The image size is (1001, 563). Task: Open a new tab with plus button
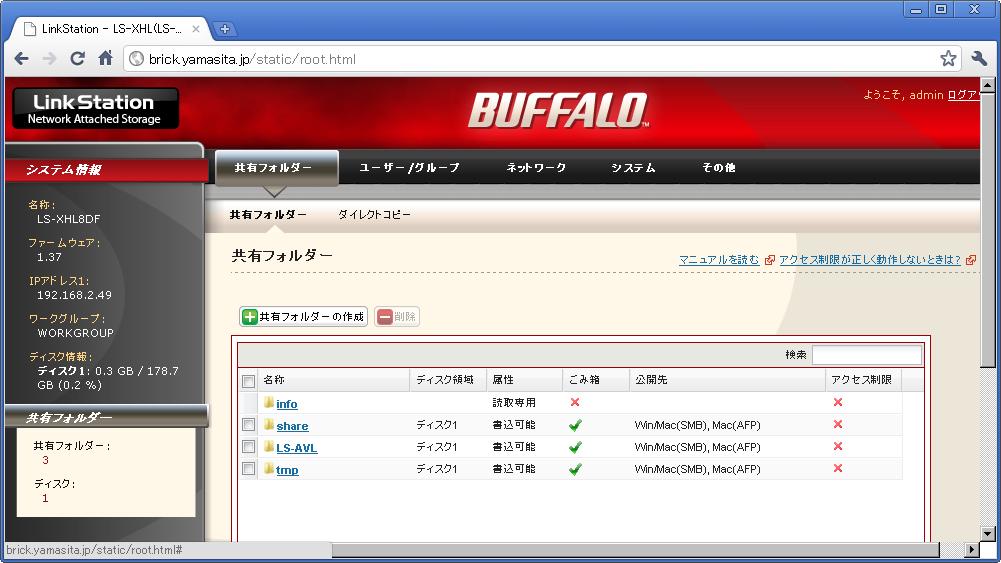coord(225,29)
